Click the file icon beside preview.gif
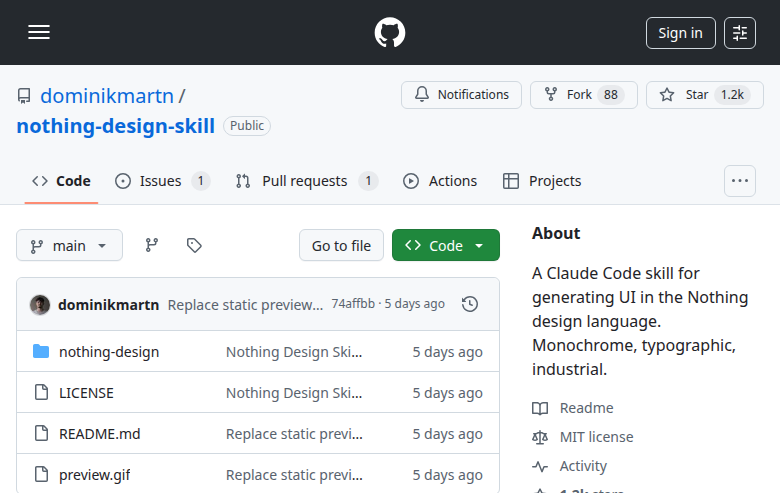The width and height of the screenshot is (780, 493). pyautogui.click(x=41, y=474)
